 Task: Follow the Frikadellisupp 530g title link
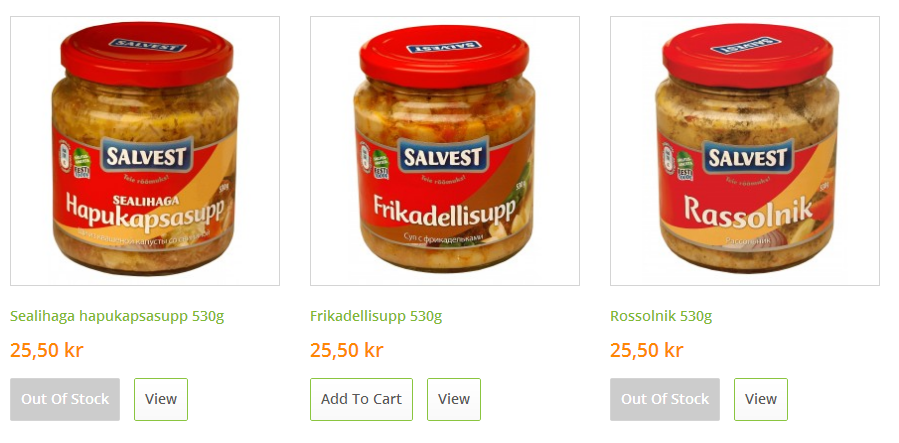[x=376, y=316]
